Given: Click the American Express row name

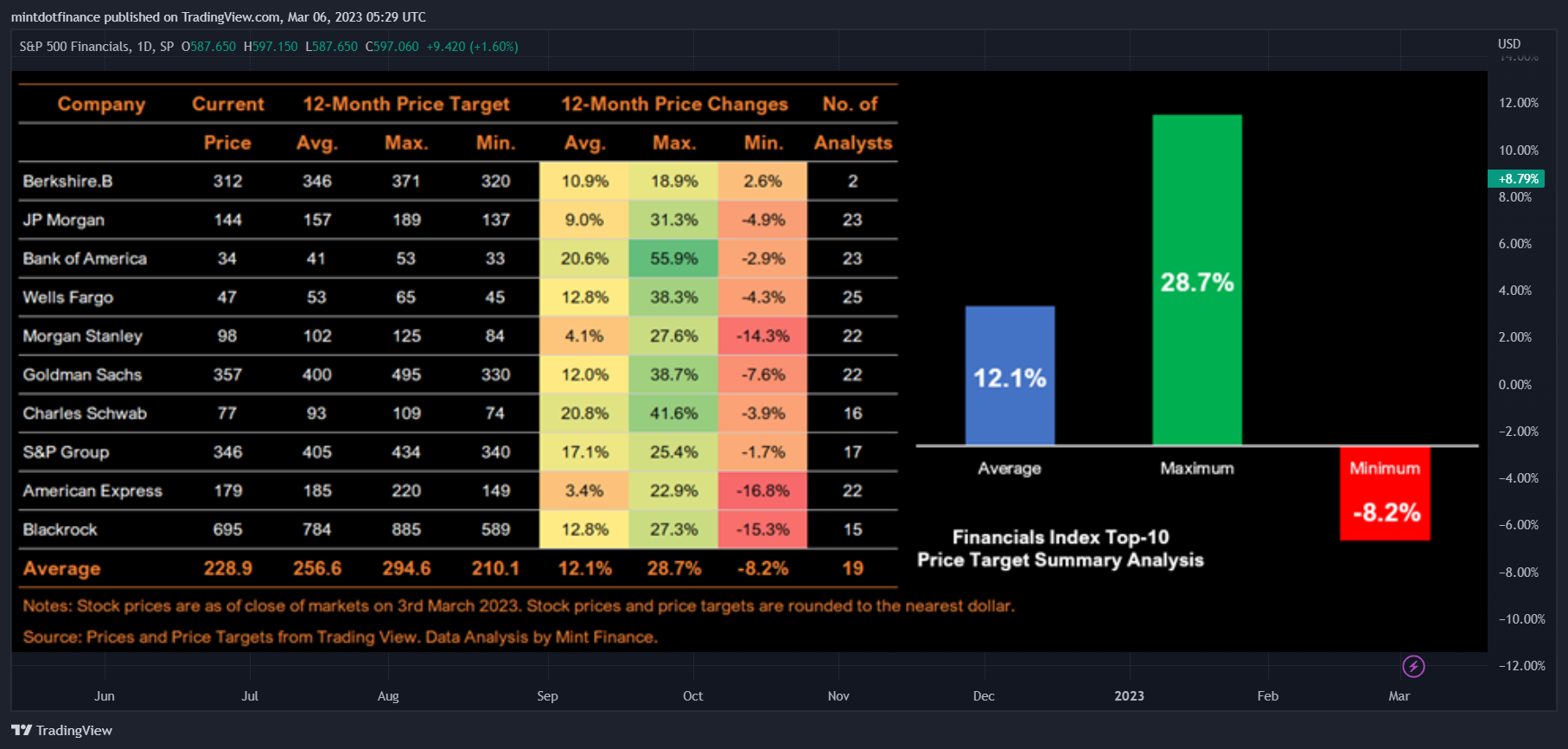Looking at the screenshot, I should click(x=92, y=490).
